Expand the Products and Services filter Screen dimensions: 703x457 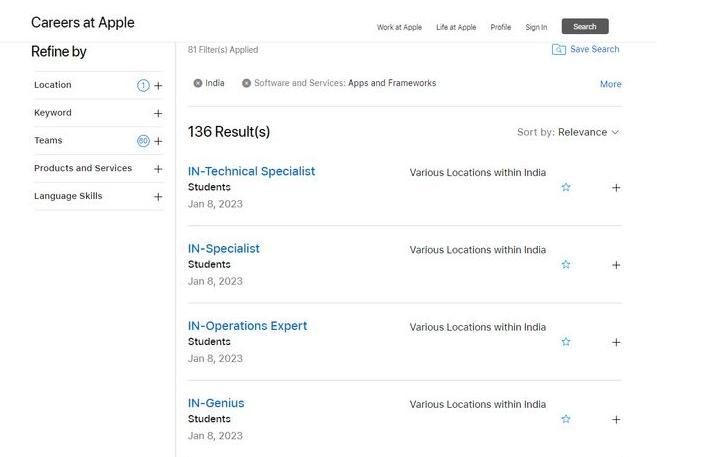158,169
